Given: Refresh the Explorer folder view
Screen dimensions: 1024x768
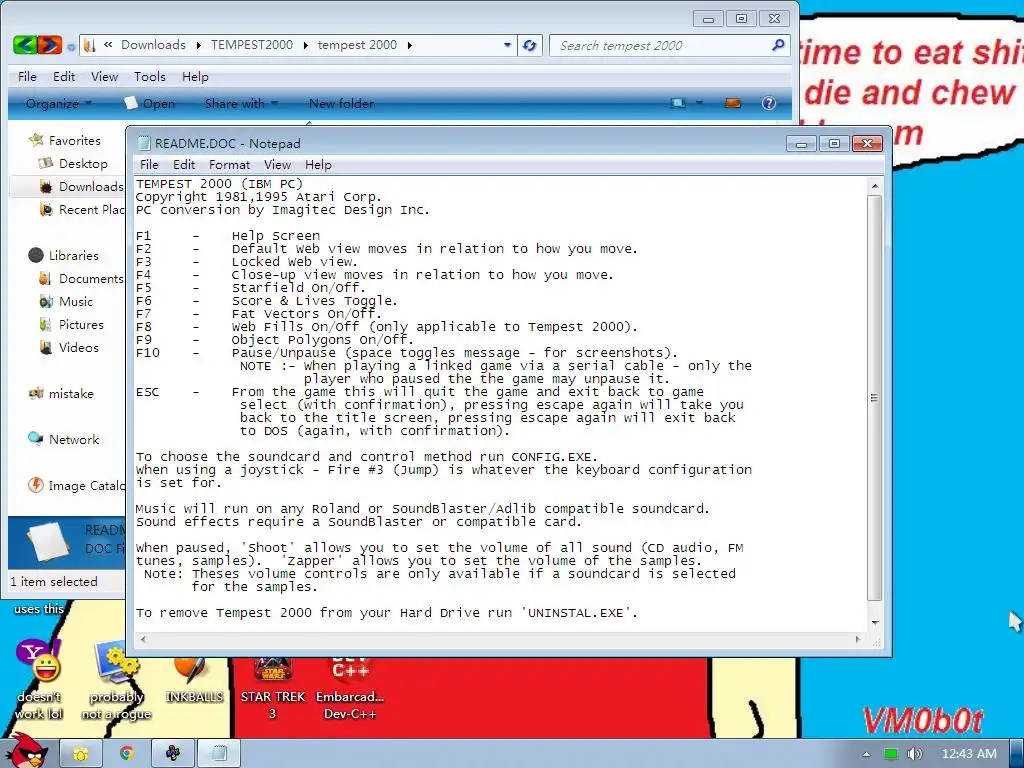Looking at the screenshot, I should click(x=530, y=45).
